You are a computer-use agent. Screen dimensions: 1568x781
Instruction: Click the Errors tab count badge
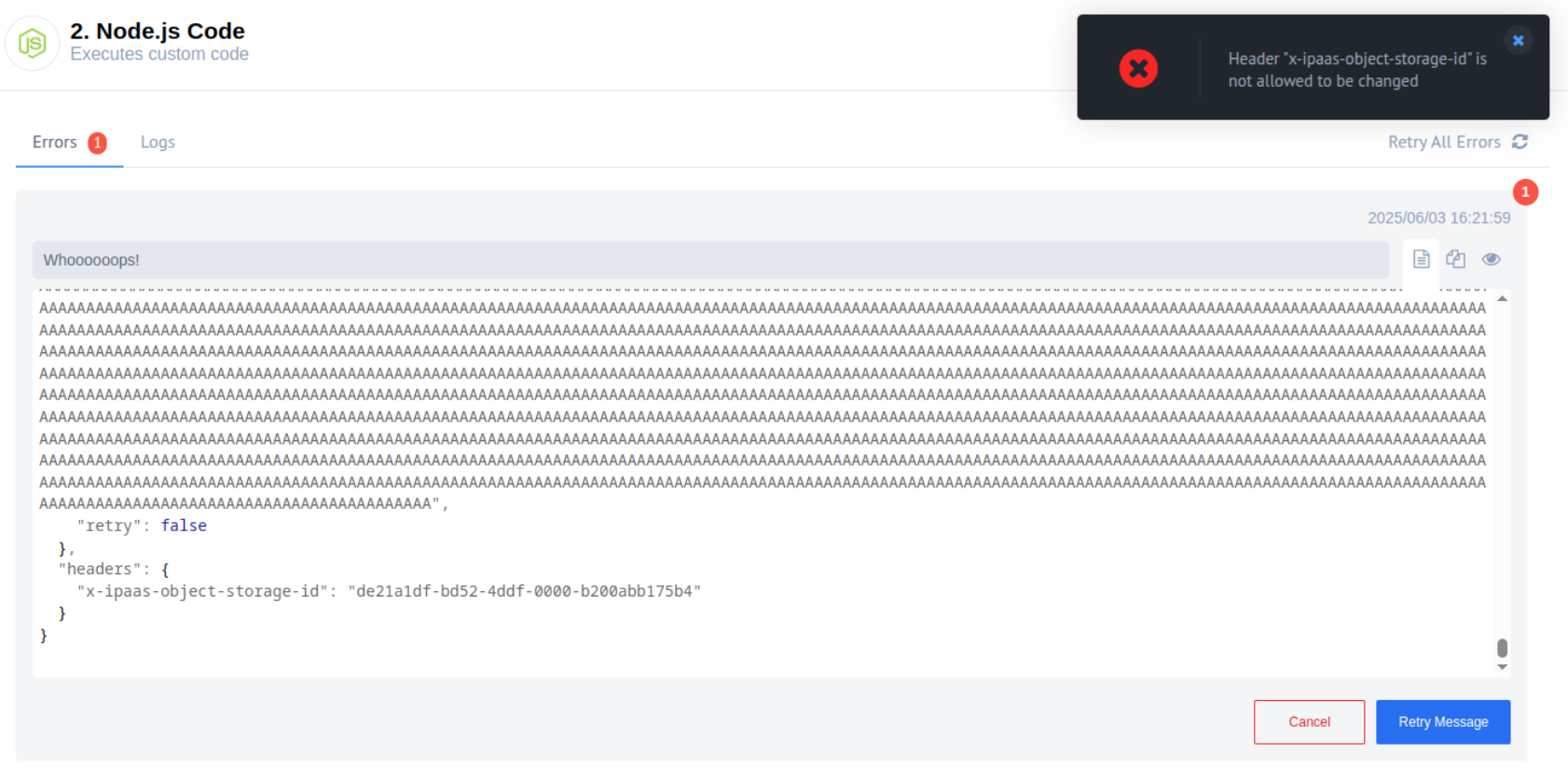point(97,143)
